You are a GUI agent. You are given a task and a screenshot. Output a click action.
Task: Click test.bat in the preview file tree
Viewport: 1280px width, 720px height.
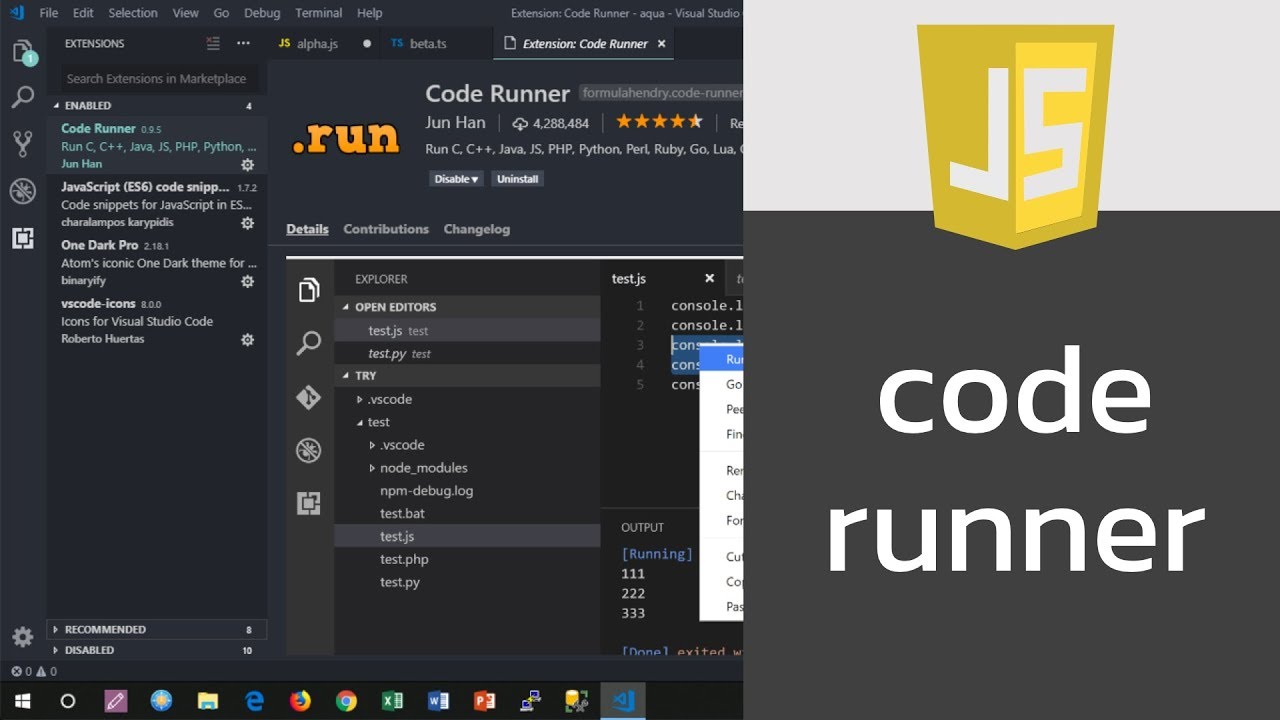[402, 513]
